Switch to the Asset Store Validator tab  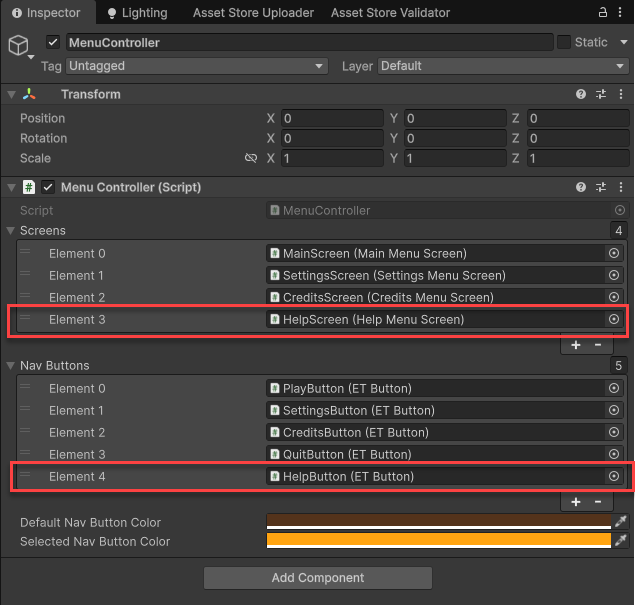(390, 13)
